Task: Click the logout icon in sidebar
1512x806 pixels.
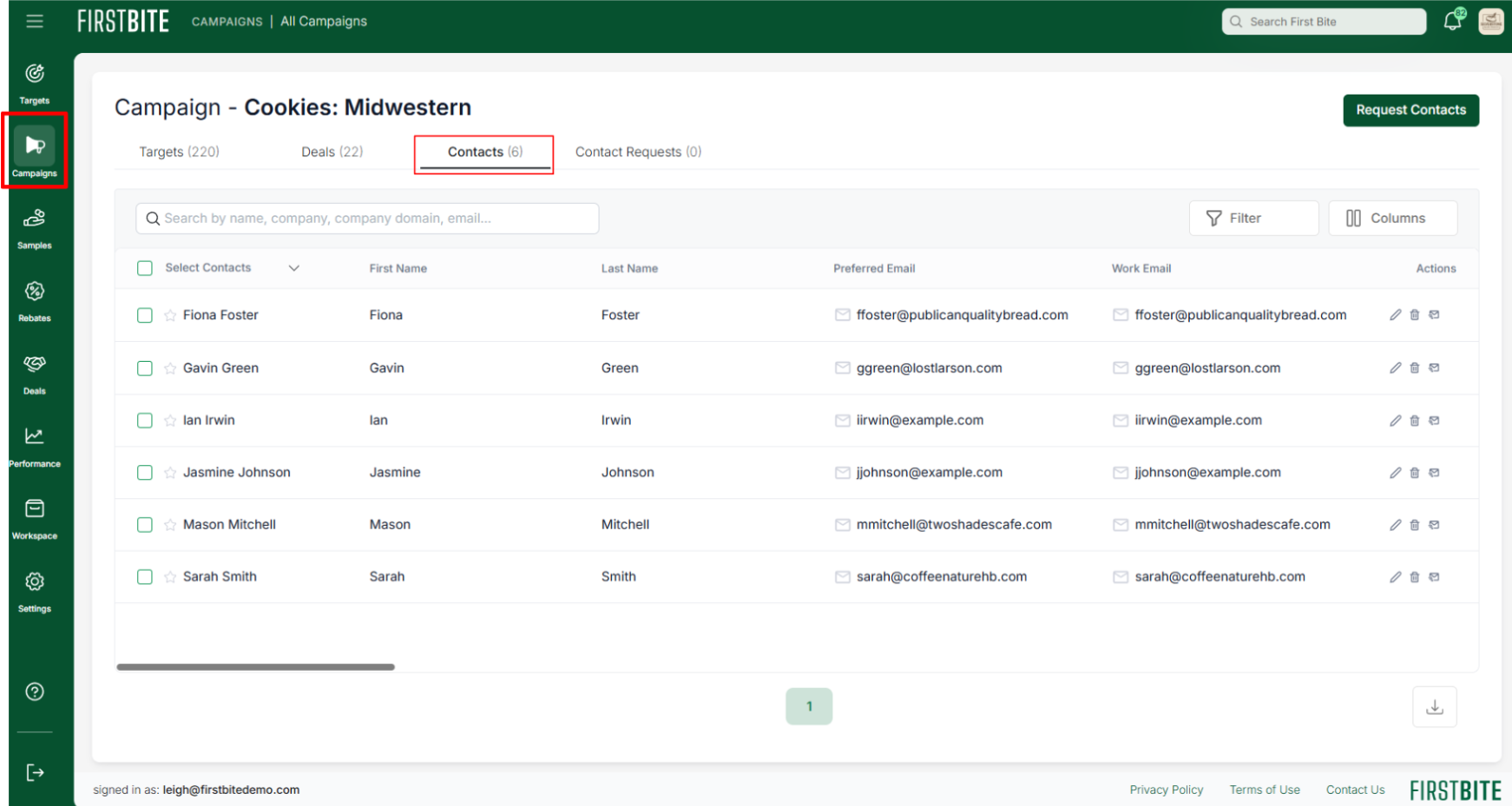Action: click(x=35, y=772)
